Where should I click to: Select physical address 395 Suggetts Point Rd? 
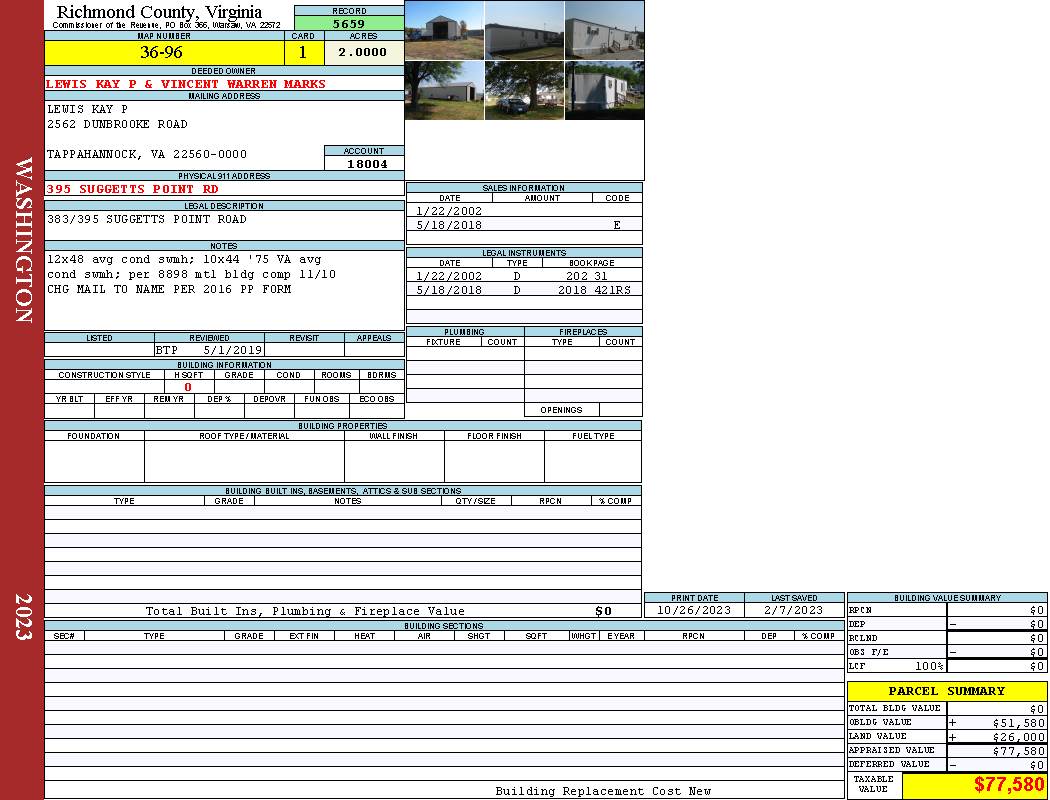pos(132,189)
